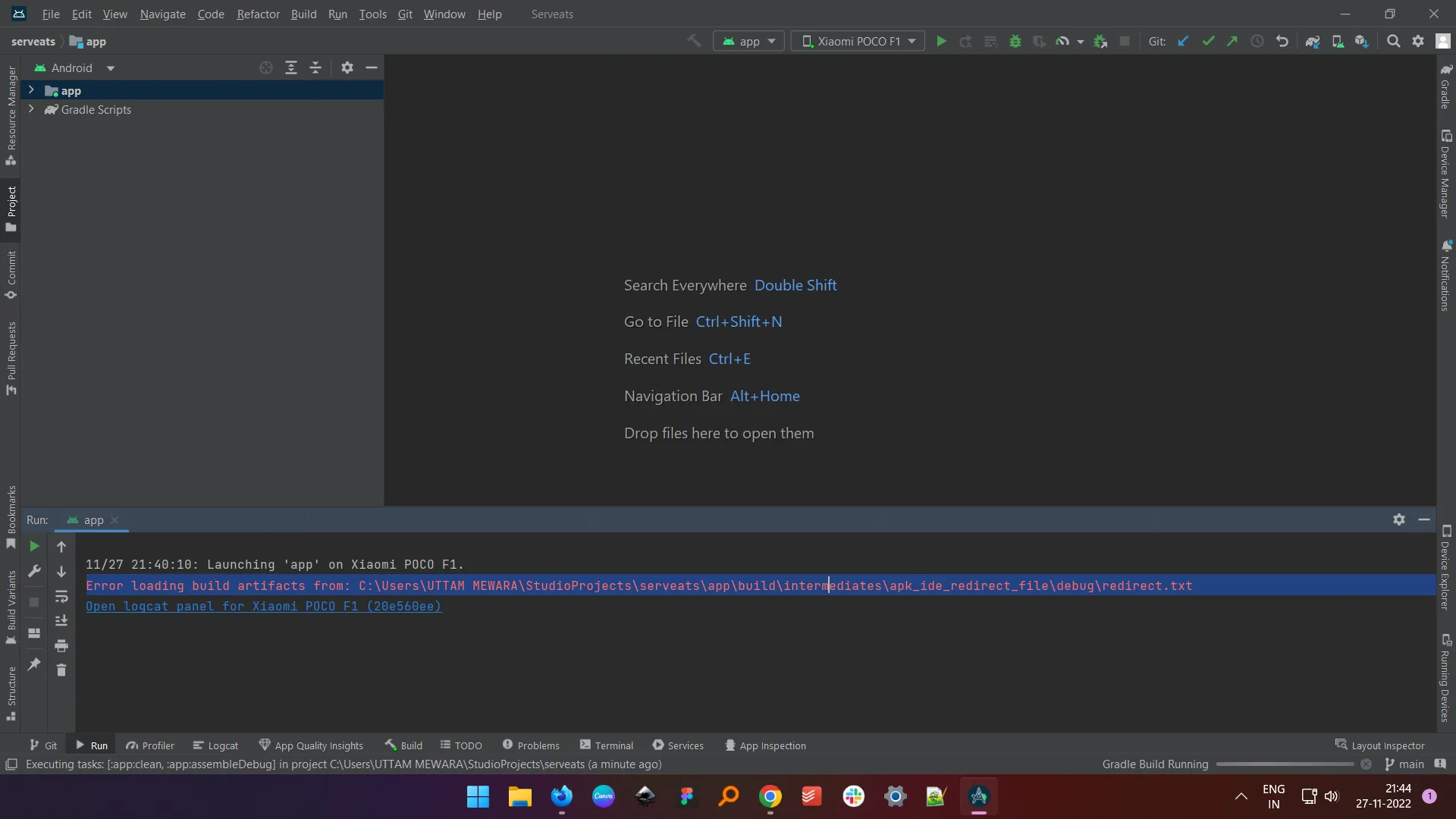Image resolution: width=1456 pixels, height=819 pixels.
Task: Open Search Everywhere magnifier icon
Action: click(x=1393, y=42)
